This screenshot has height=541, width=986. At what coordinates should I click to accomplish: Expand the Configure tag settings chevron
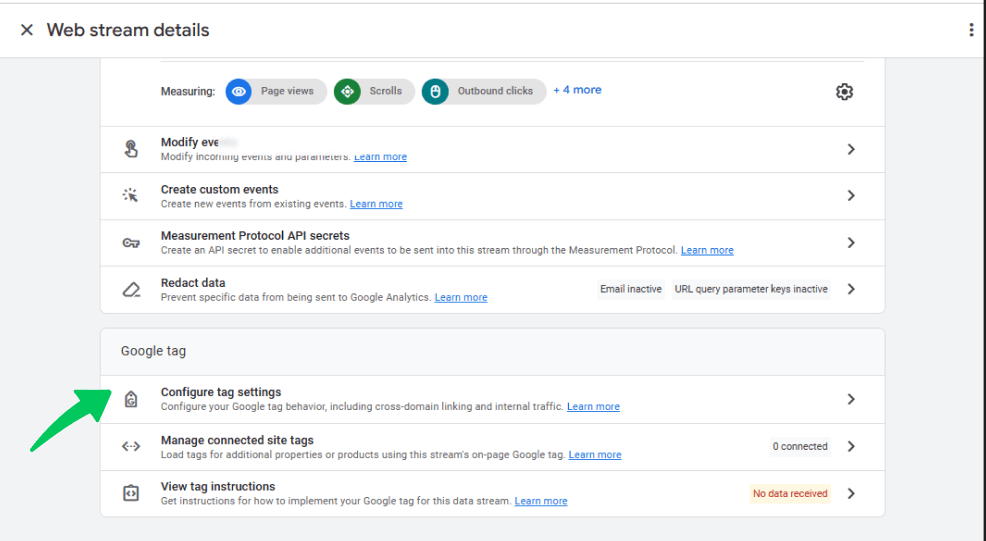(x=851, y=399)
